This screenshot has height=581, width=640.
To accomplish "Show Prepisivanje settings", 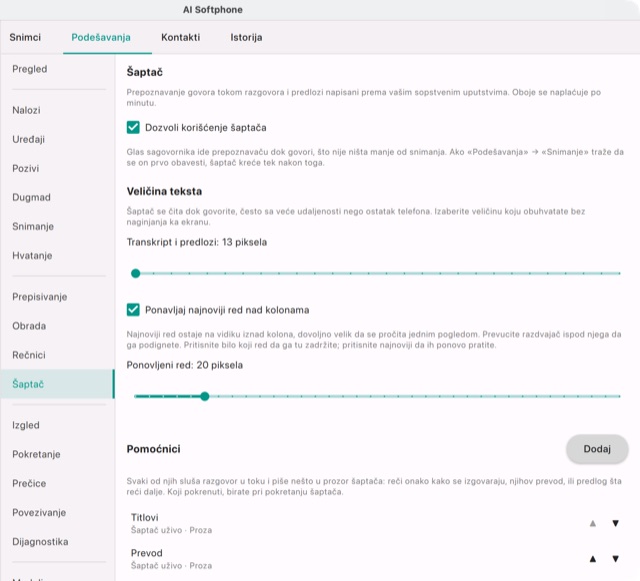I will (57, 297).
